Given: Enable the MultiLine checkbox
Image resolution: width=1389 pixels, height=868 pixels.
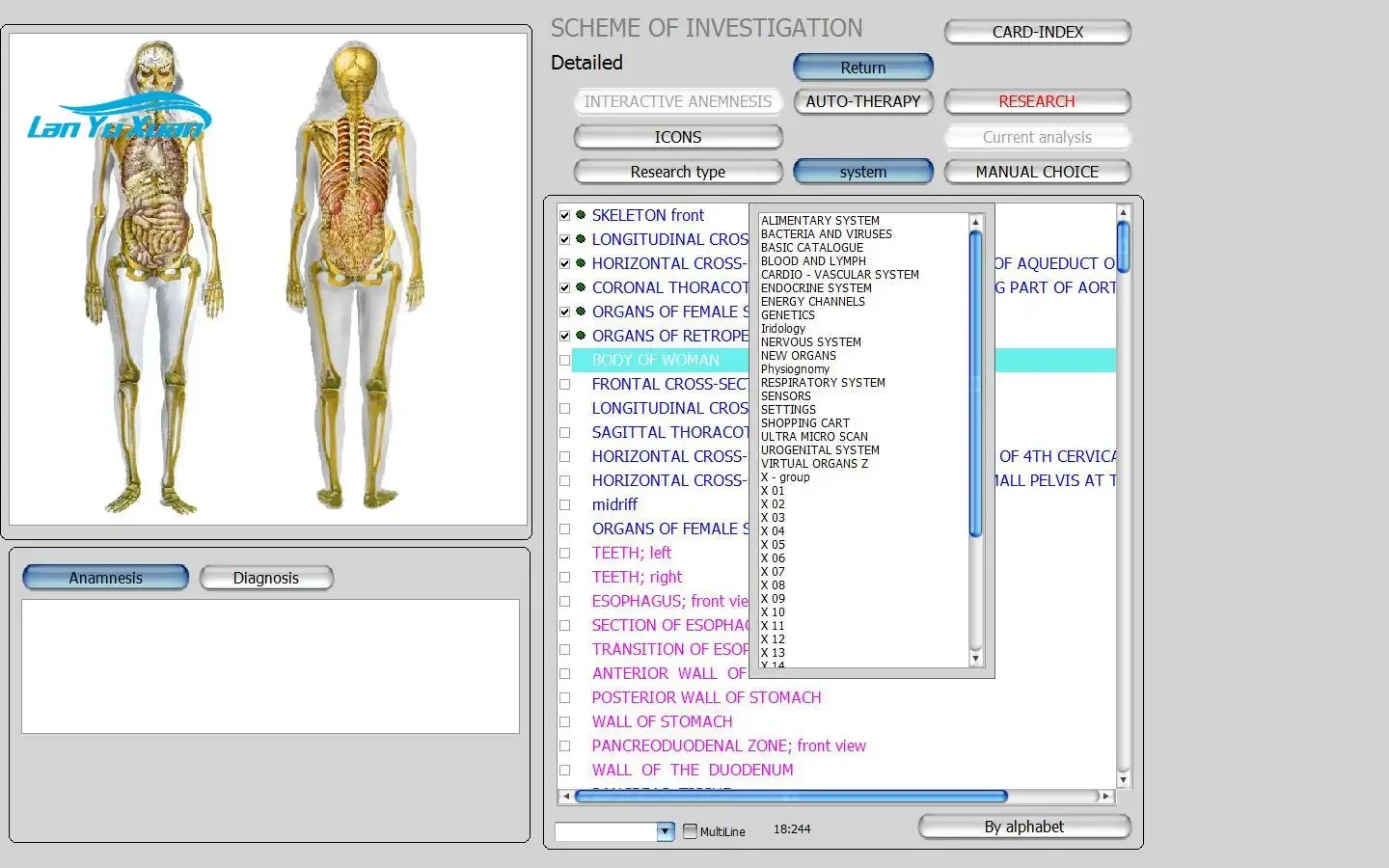Looking at the screenshot, I should (x=690, y=830).
